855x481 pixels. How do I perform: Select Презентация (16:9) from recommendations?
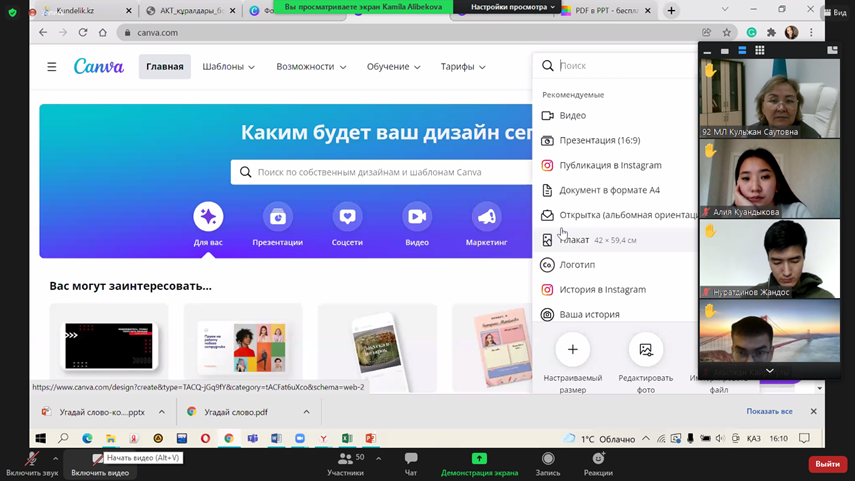tap(599, 140)
